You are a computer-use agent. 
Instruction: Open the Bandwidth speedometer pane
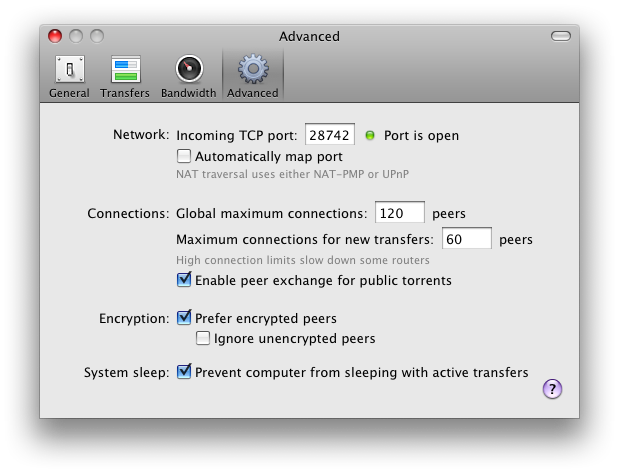pos(189,77)
